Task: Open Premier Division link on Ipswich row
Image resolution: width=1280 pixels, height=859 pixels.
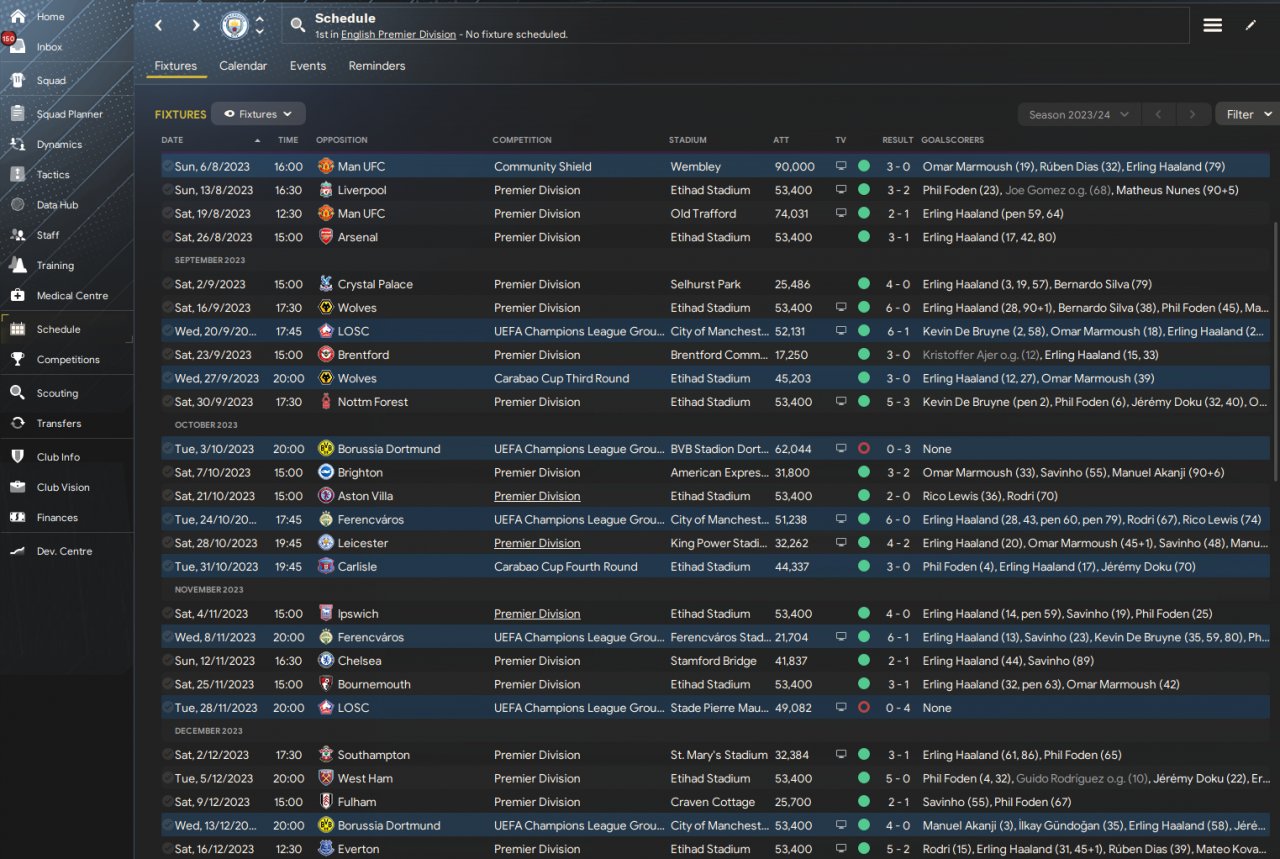Action: click(537, 614)
